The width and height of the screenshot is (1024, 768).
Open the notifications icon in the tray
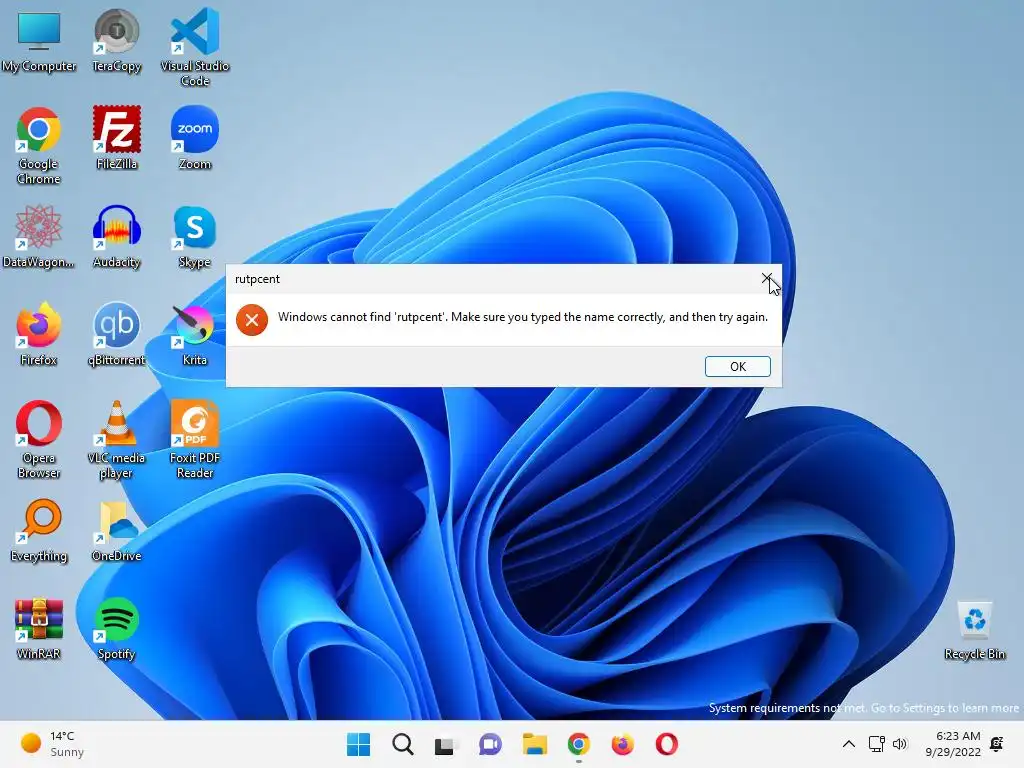[997, 744]
